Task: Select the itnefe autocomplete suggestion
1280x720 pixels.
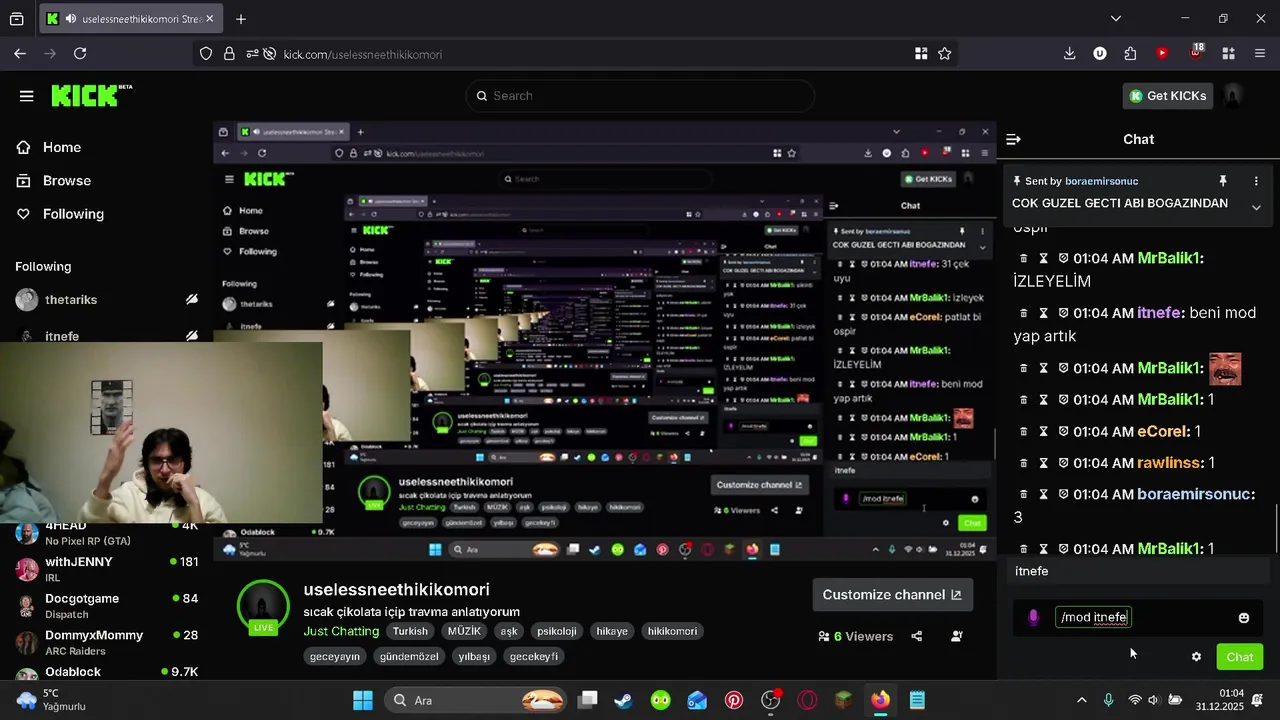Action: [1138, 571]
